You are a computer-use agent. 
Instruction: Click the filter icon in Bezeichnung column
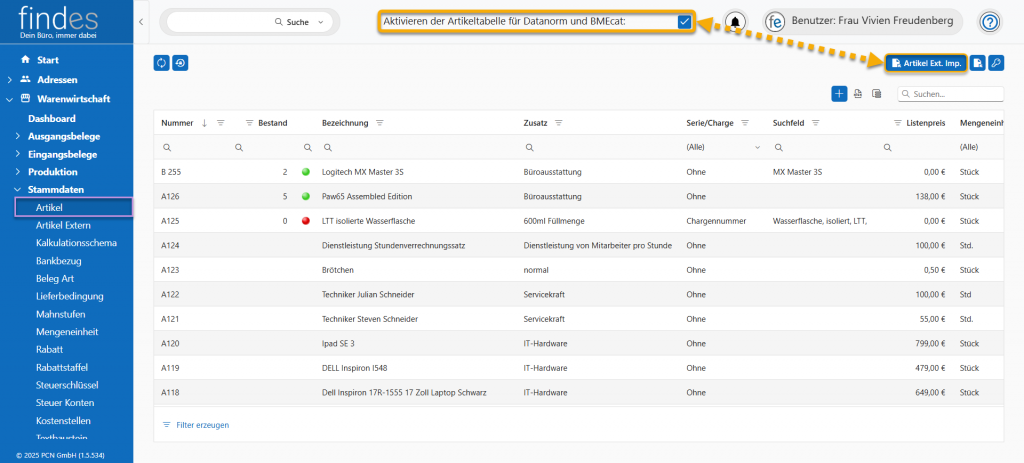pos(380,123)
